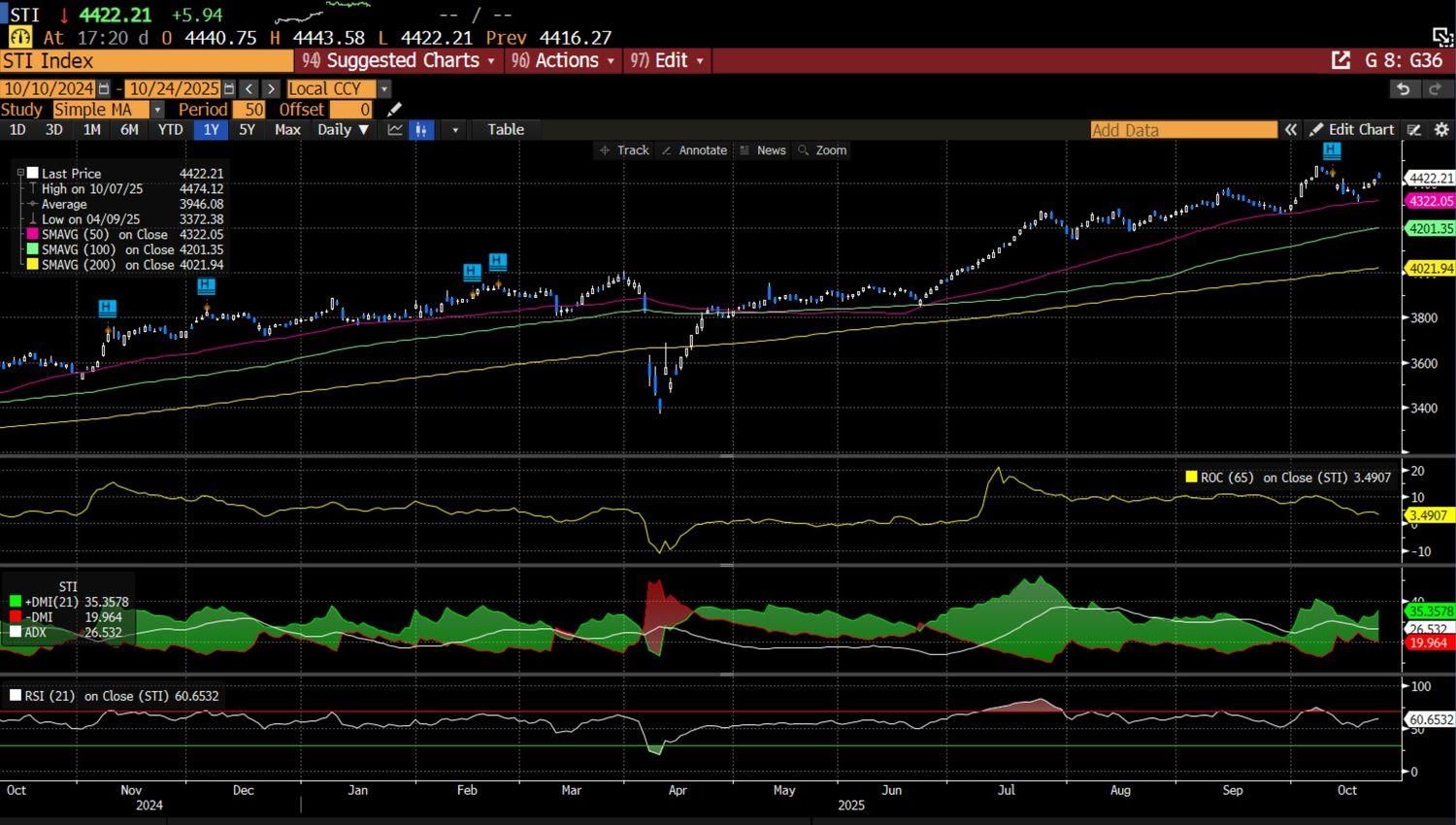Open the Simple MA study dropdown
Screen dimensions: 1456x825
click(x=156, y=110)
